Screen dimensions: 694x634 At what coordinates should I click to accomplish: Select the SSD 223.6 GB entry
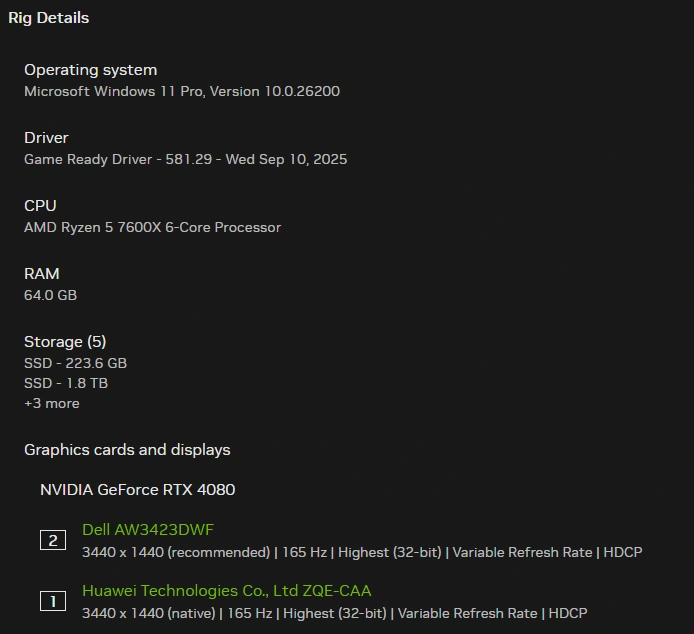(75, 363)
